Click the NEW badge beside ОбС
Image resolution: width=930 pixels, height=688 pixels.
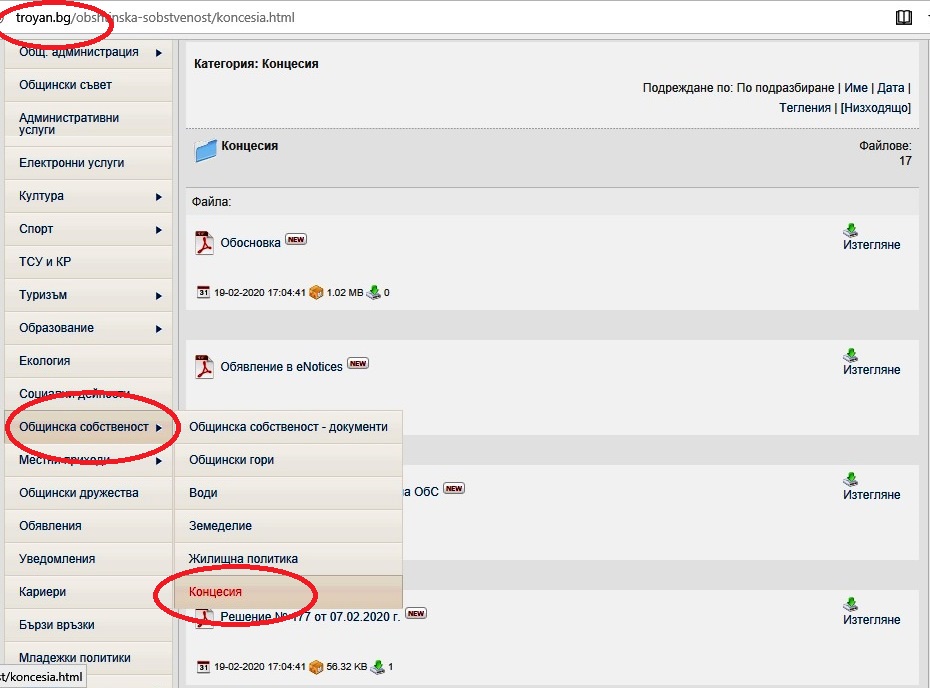tap(454, 489)
